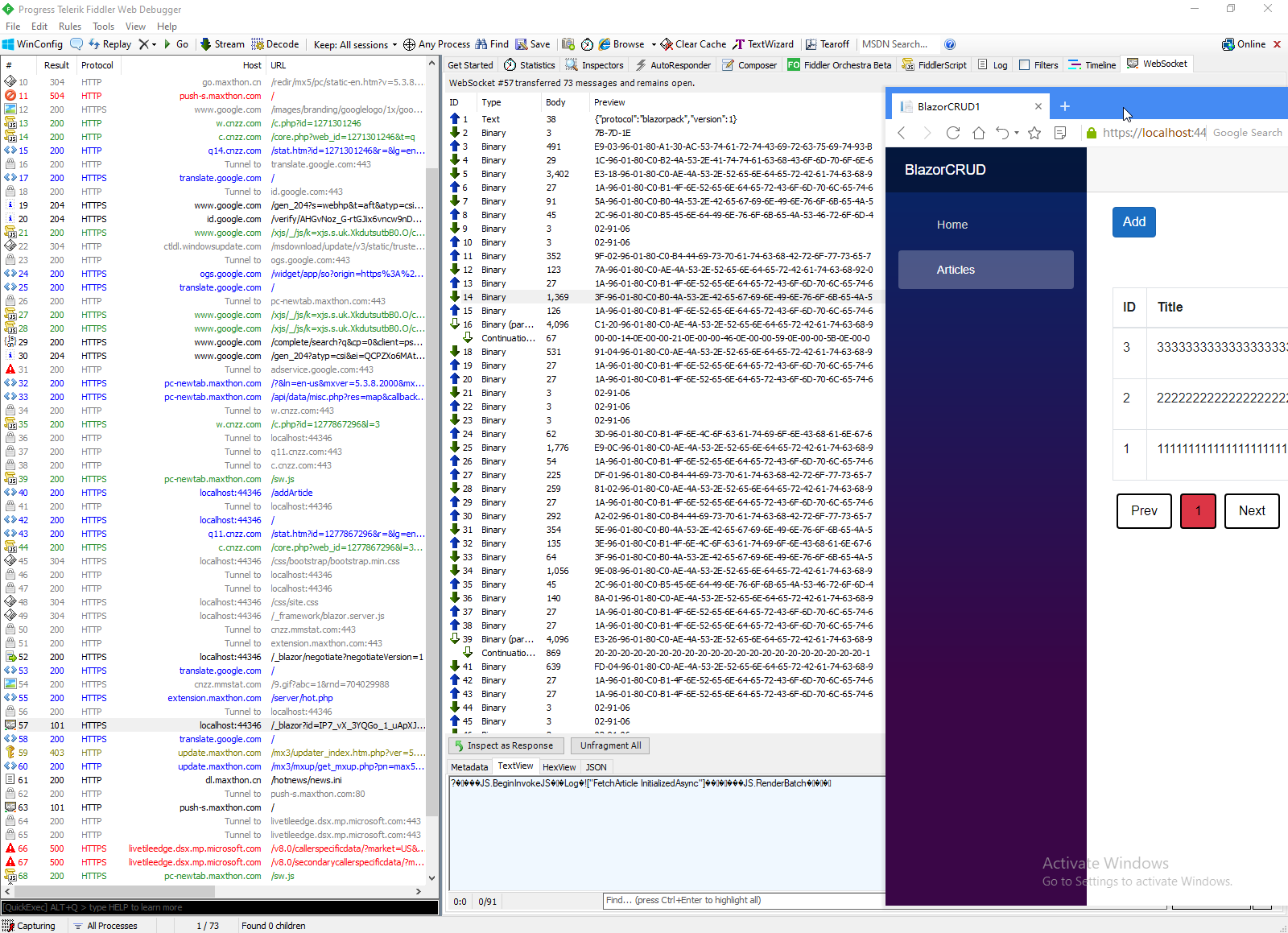Switch to the Statistics tab
The height and width of the screenshot is (933, 1288).
pos(530,65)
